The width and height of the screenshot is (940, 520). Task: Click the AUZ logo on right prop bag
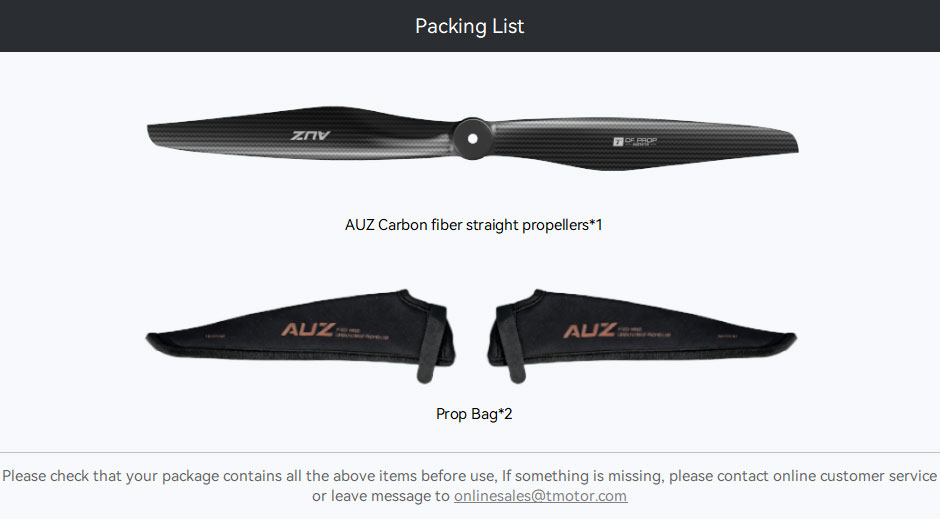[x=590, y=330]
